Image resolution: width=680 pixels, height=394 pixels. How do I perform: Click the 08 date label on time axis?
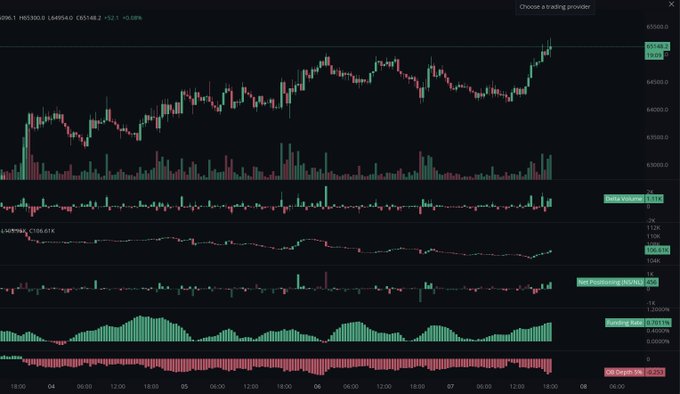click(x=584, y=386)
